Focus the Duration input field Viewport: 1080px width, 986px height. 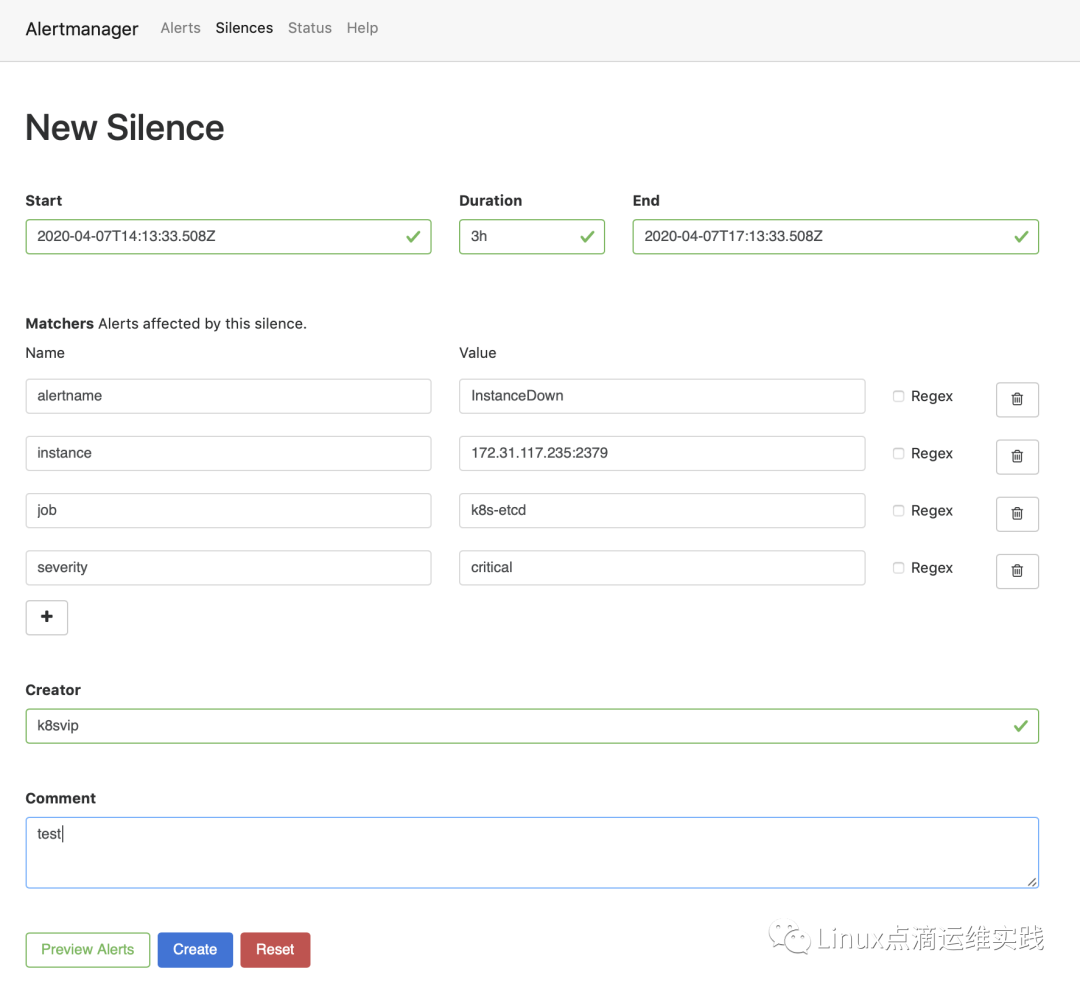coord(520,237)
